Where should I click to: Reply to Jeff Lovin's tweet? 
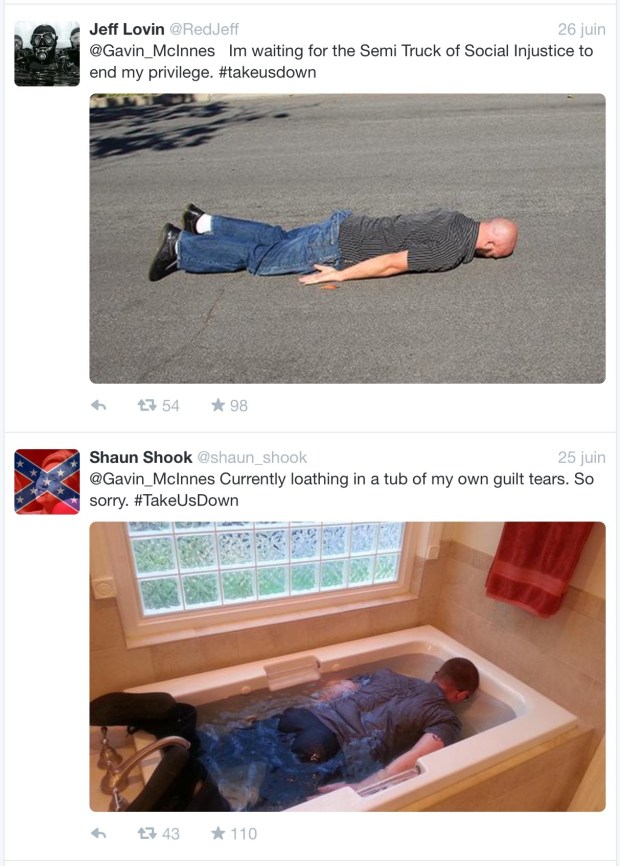(x=98, y=405)
